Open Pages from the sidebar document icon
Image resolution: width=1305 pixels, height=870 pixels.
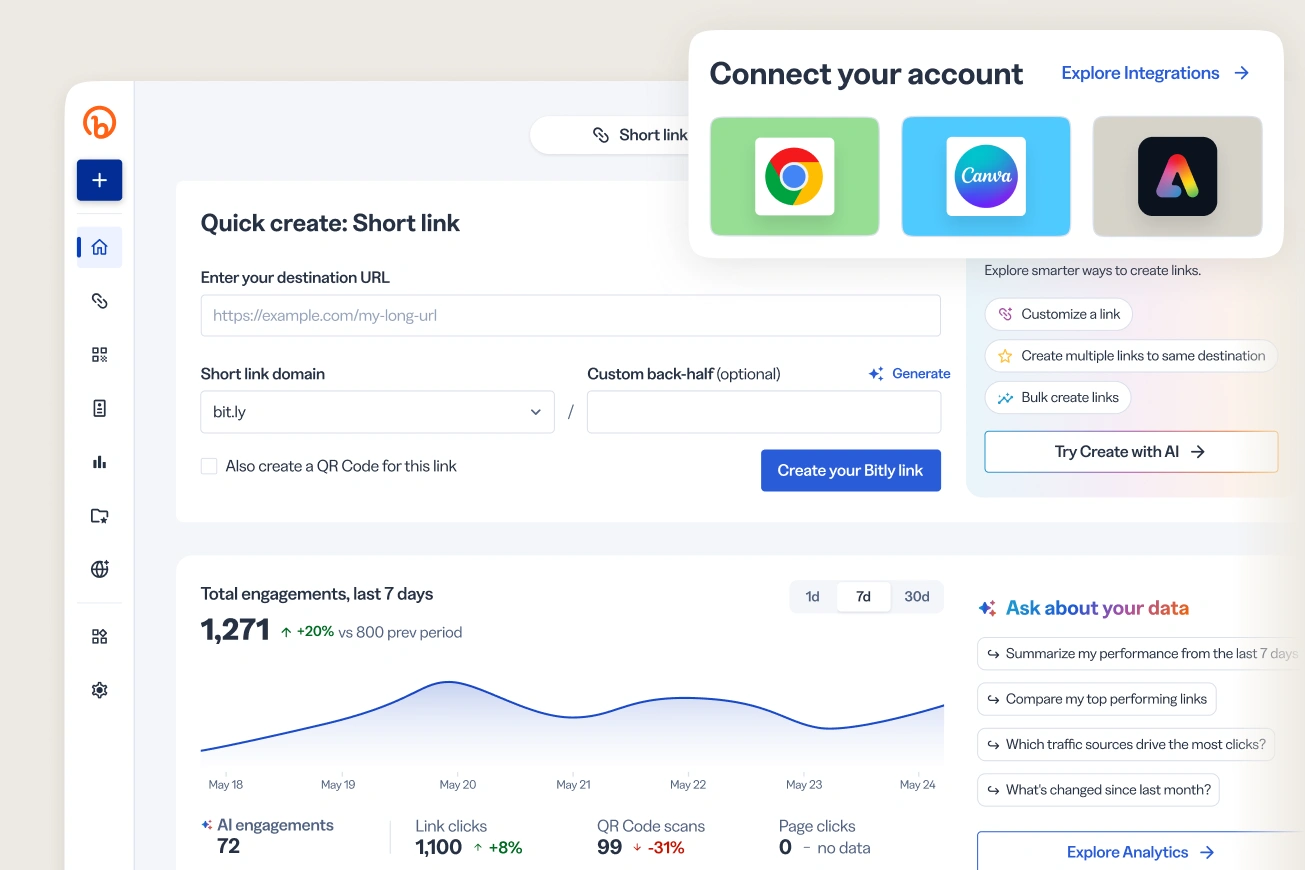tap(99, 408)
